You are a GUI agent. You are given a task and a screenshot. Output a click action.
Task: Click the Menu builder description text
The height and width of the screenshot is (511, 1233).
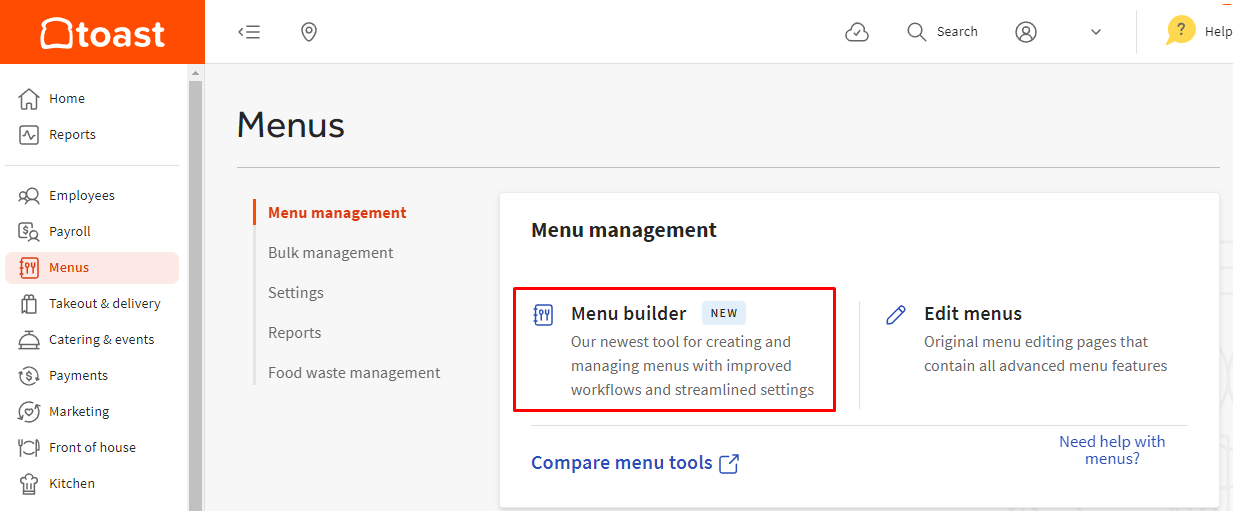(692, 366)
